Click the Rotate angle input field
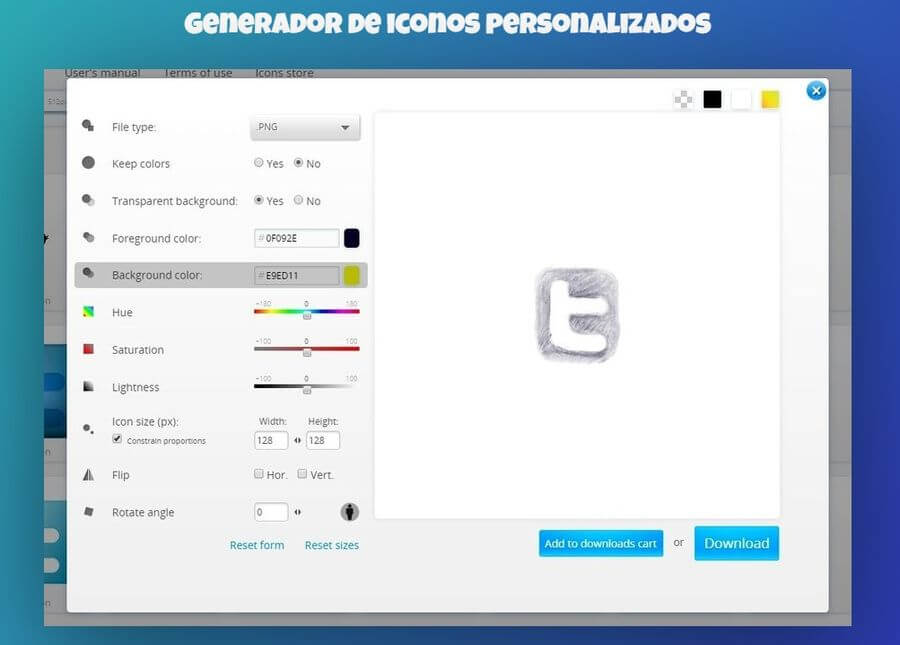The height and width of the screenshot is (645, 900). (271, 512)
